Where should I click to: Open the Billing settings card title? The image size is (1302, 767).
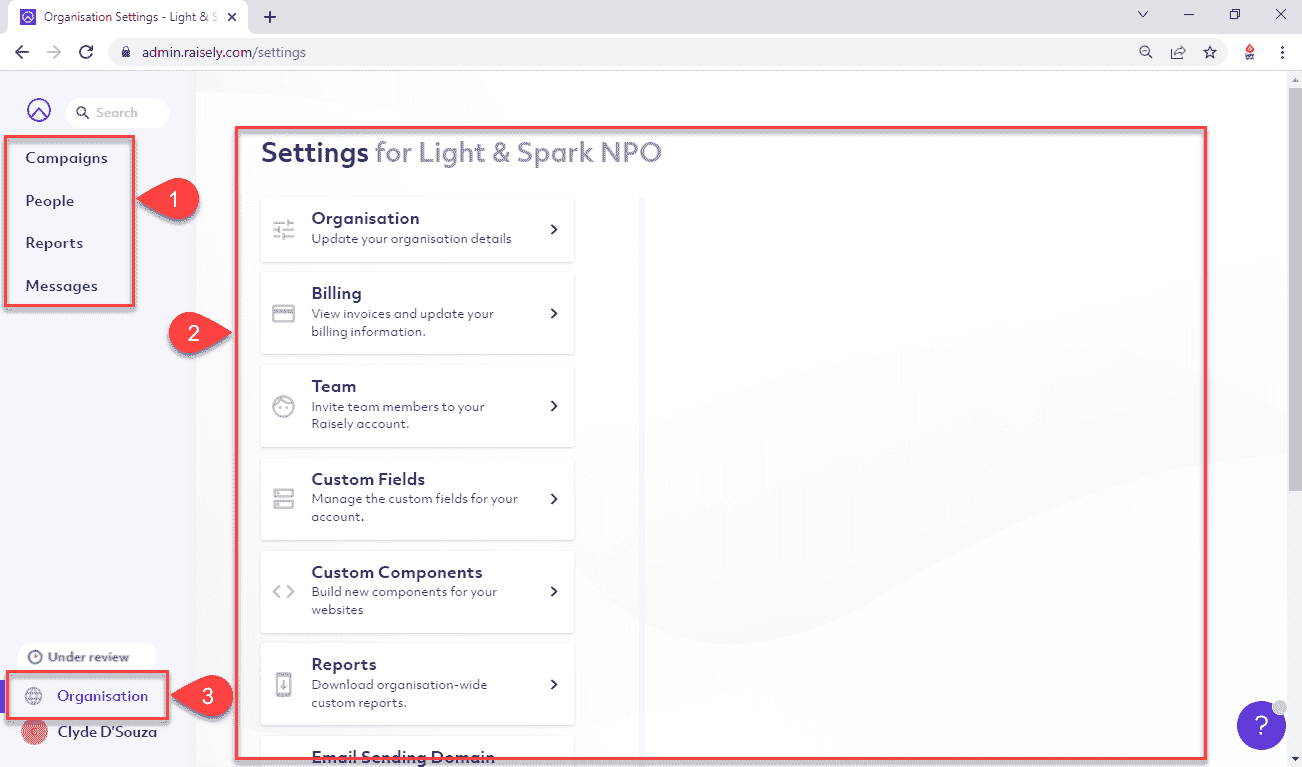pos(337,293)
